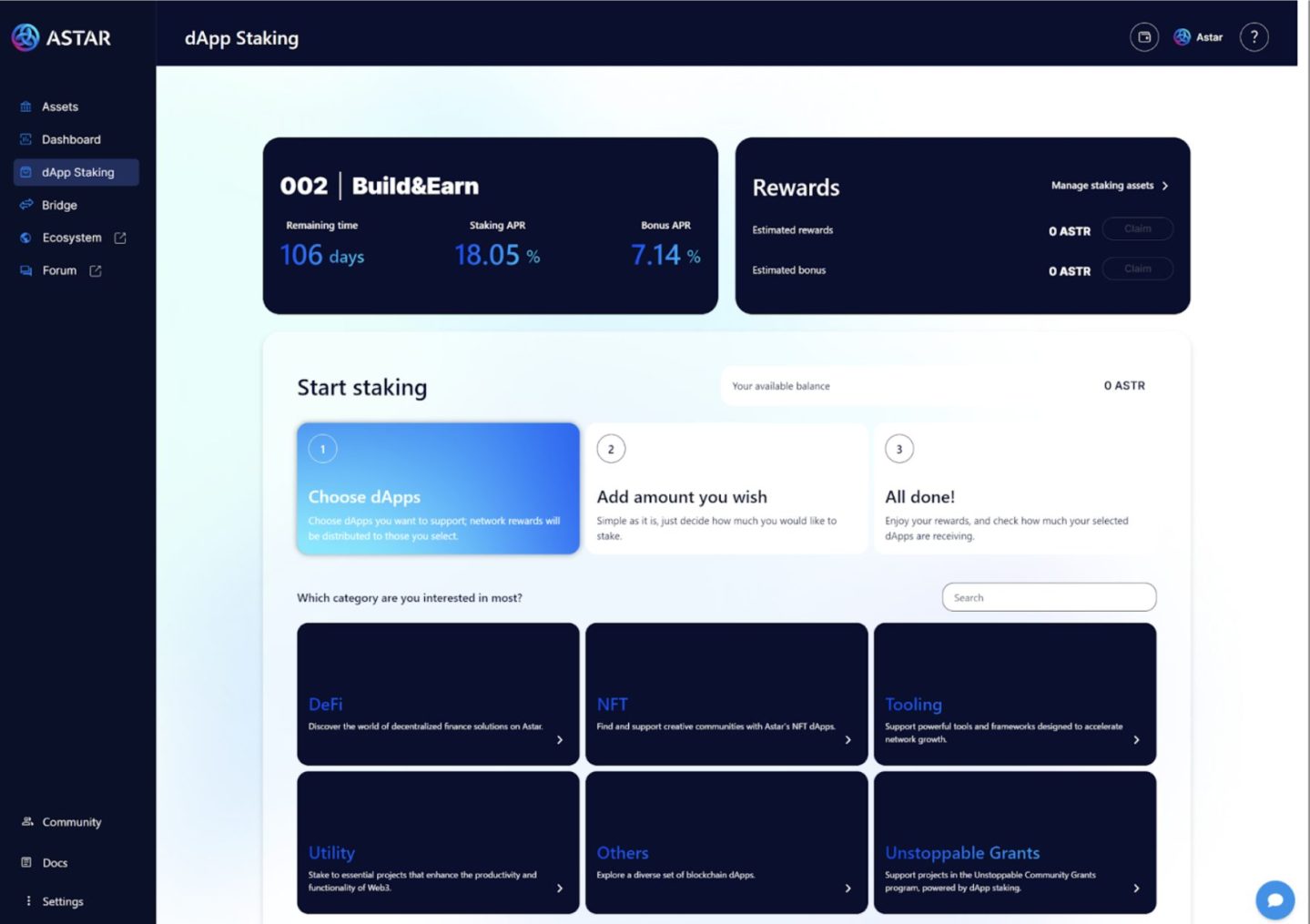Click the dApp search field
The height and width of the screenshot is (924, 1310).
[x=1049, y=597]
